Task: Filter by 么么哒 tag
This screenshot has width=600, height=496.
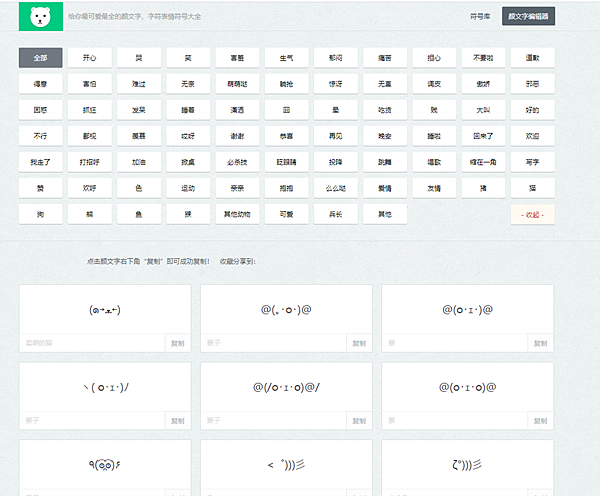Action: coord(336,188)
